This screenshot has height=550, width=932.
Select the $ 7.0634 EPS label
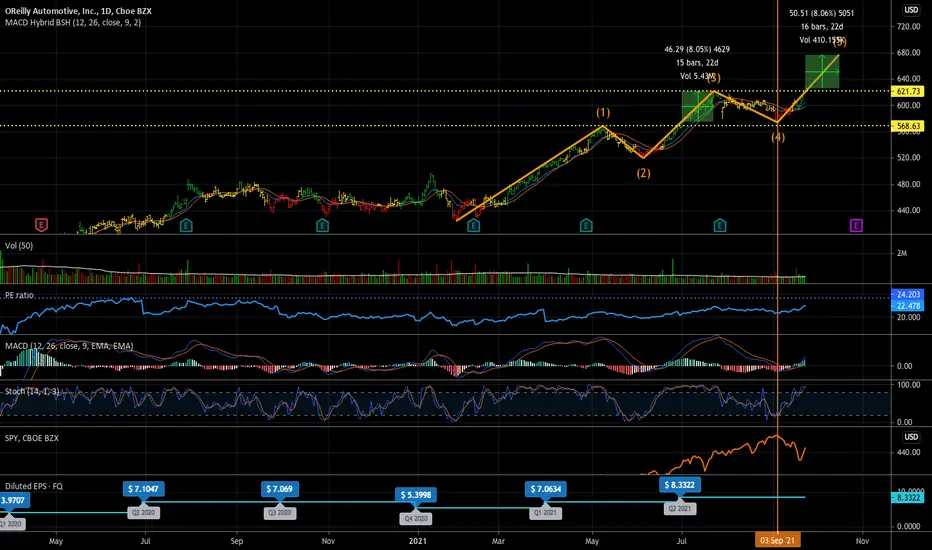click(x=545, y=489)
